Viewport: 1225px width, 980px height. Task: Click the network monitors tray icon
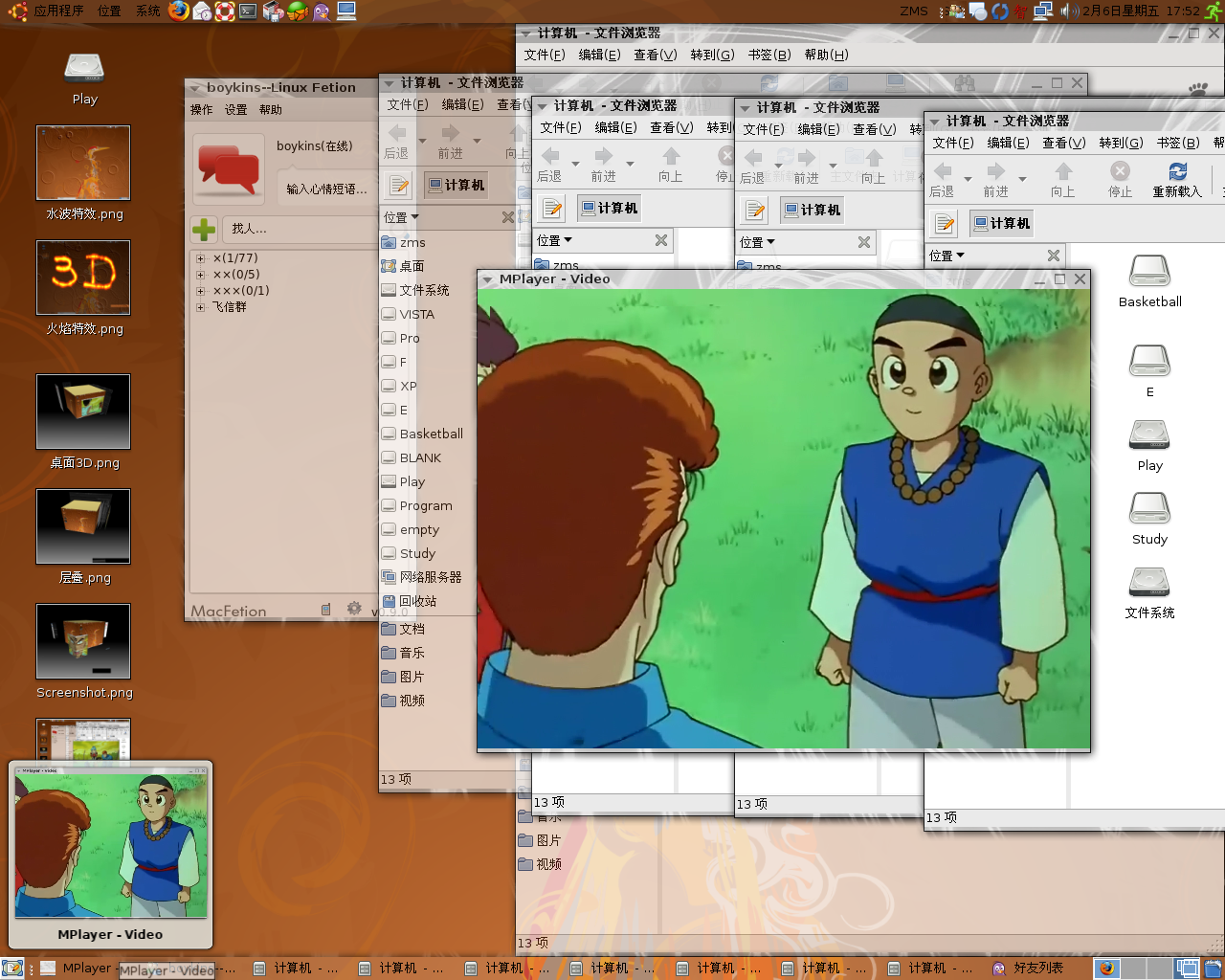[x=1043, y=11]
